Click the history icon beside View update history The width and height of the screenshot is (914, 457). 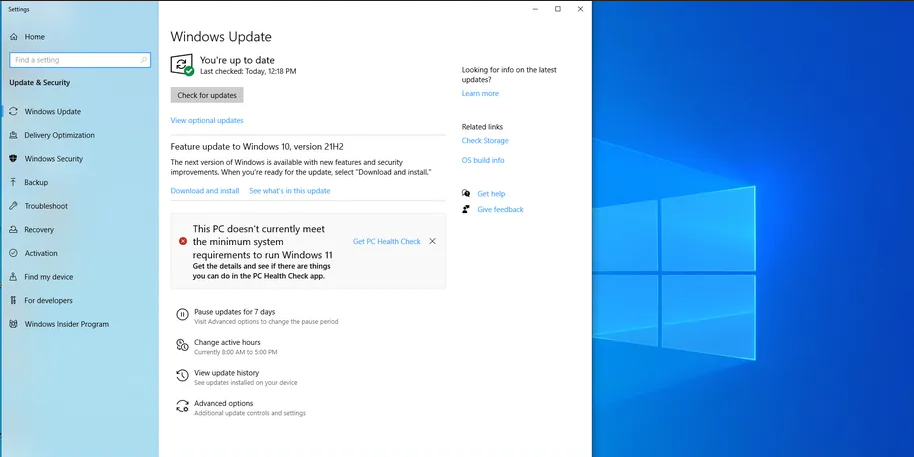(x=182, y=376)
